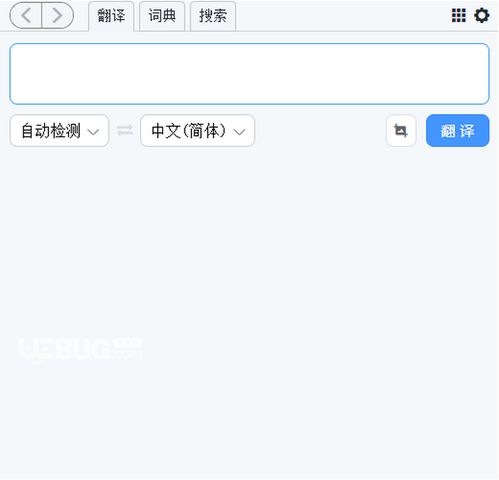The height and width of the screenshot is (480, 499).
Task: Focus the translation text input box
Action: click(249, 74)
